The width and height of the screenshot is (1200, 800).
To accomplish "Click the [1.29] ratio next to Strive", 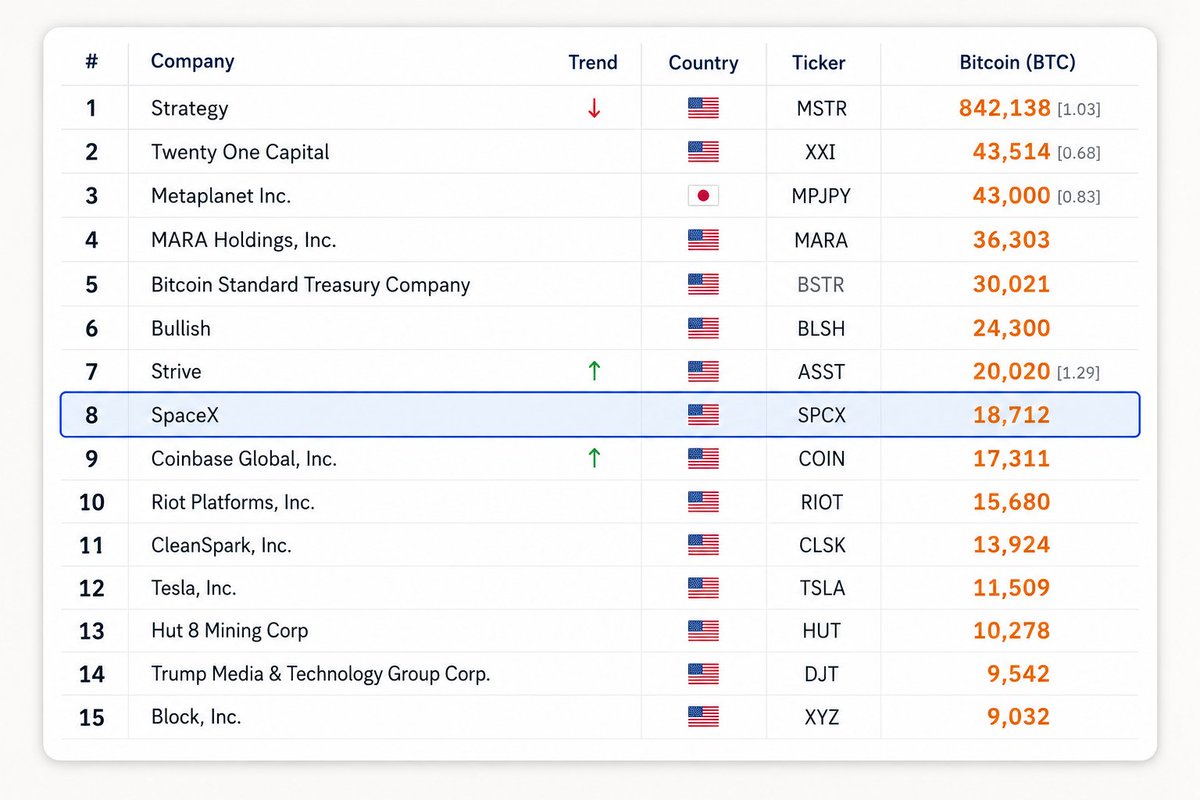I will 1078,373.
